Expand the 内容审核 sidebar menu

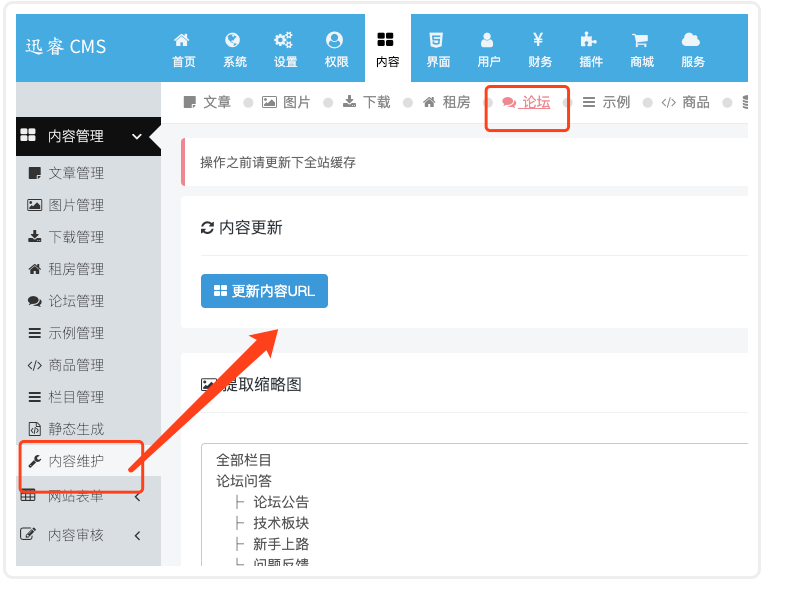(137, 535)
